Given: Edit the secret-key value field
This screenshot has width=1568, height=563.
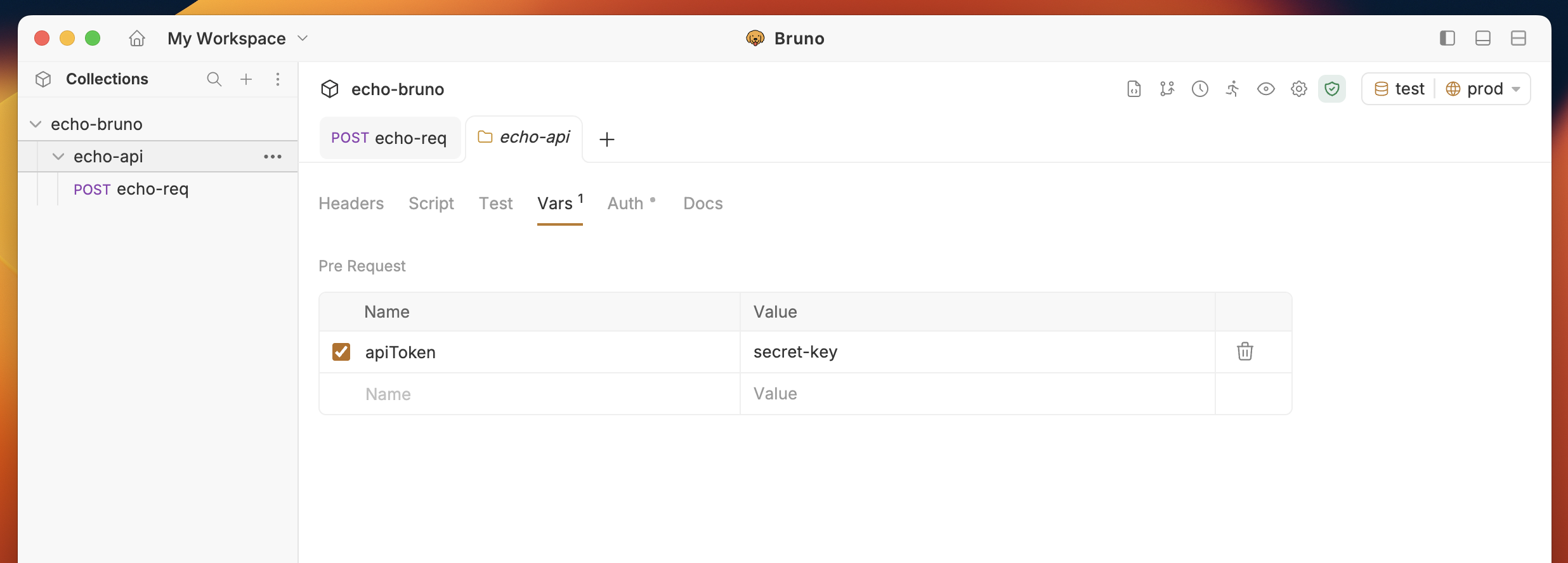Looking at the screenshot, I should tap(977, 352).
